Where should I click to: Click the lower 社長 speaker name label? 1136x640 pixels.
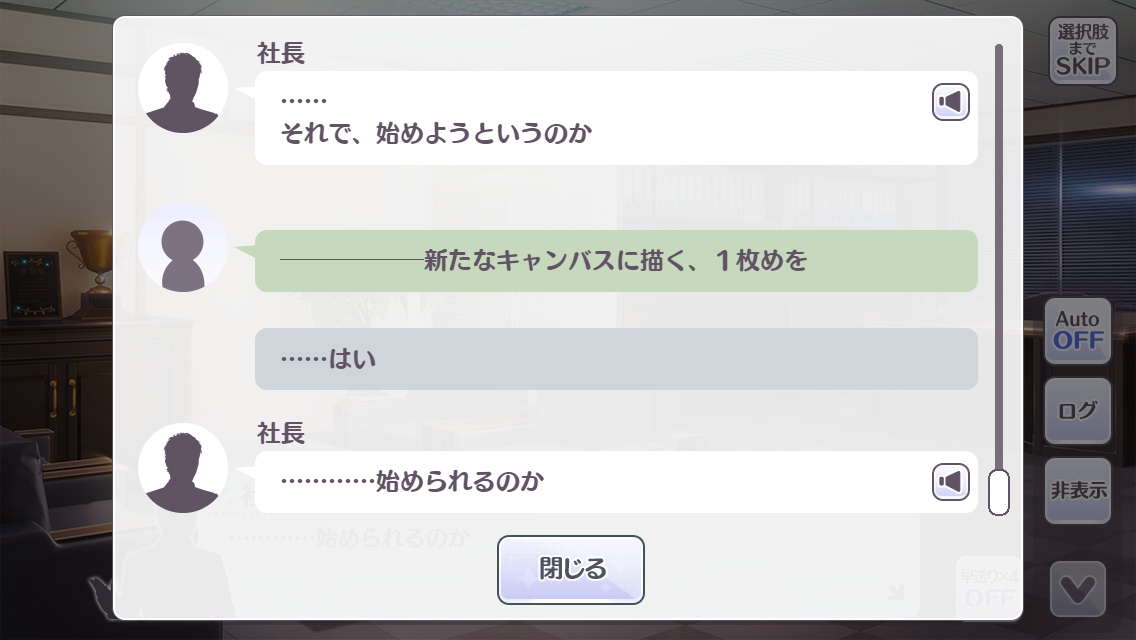click(x=281, y=433)
